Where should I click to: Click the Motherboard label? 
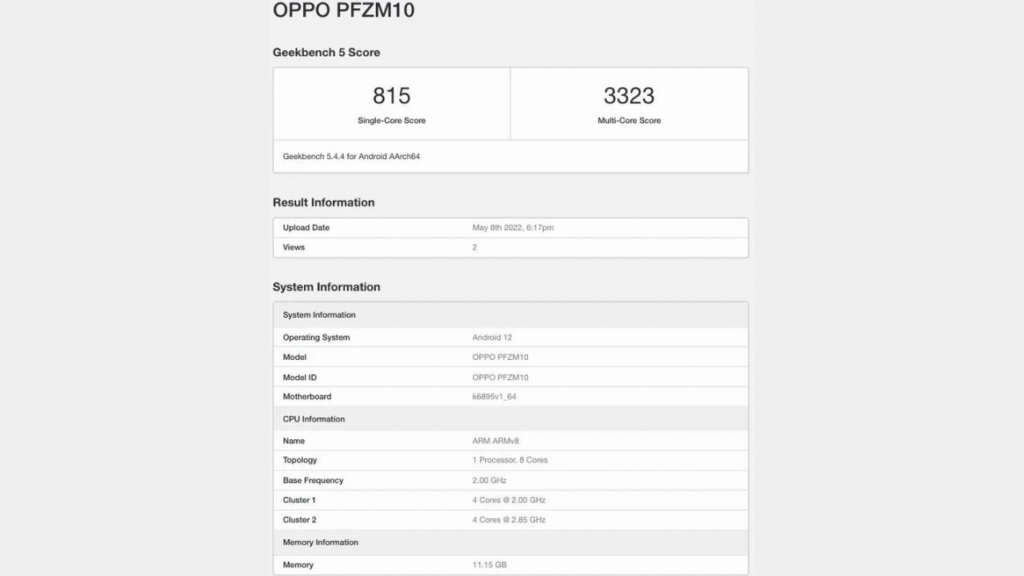(x=307, y=396)
